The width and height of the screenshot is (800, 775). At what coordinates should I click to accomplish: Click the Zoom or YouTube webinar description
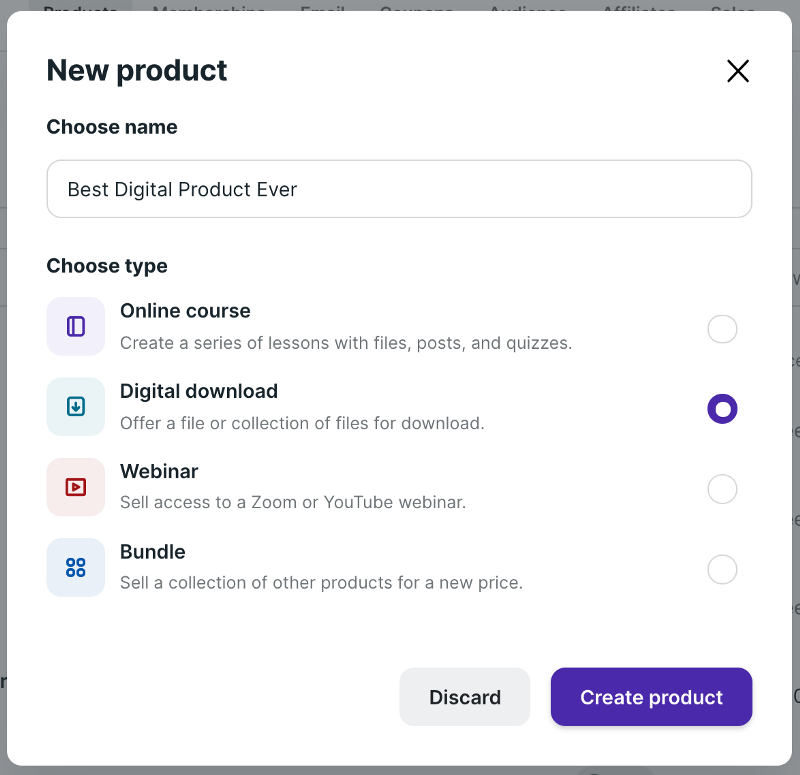(x=293, y=502)
